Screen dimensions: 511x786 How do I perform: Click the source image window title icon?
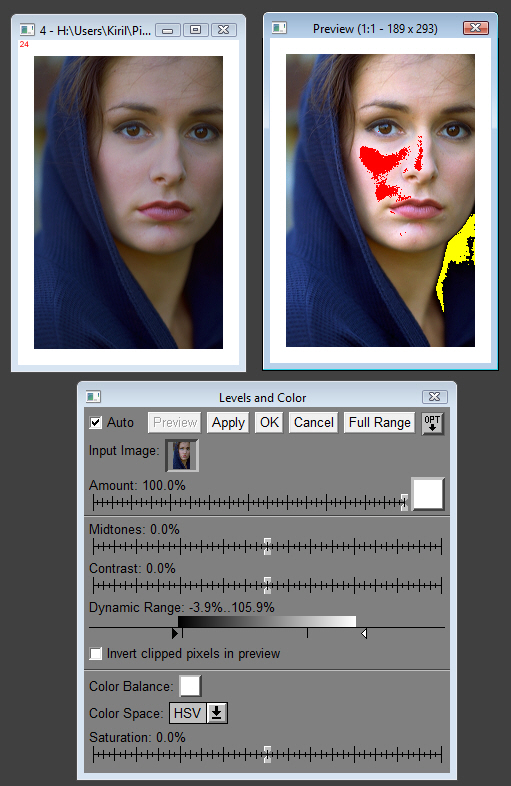point(27,30)
